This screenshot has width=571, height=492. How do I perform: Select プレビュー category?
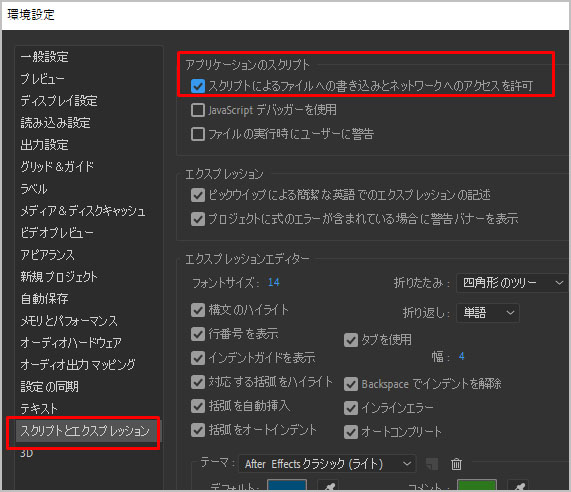42,79
